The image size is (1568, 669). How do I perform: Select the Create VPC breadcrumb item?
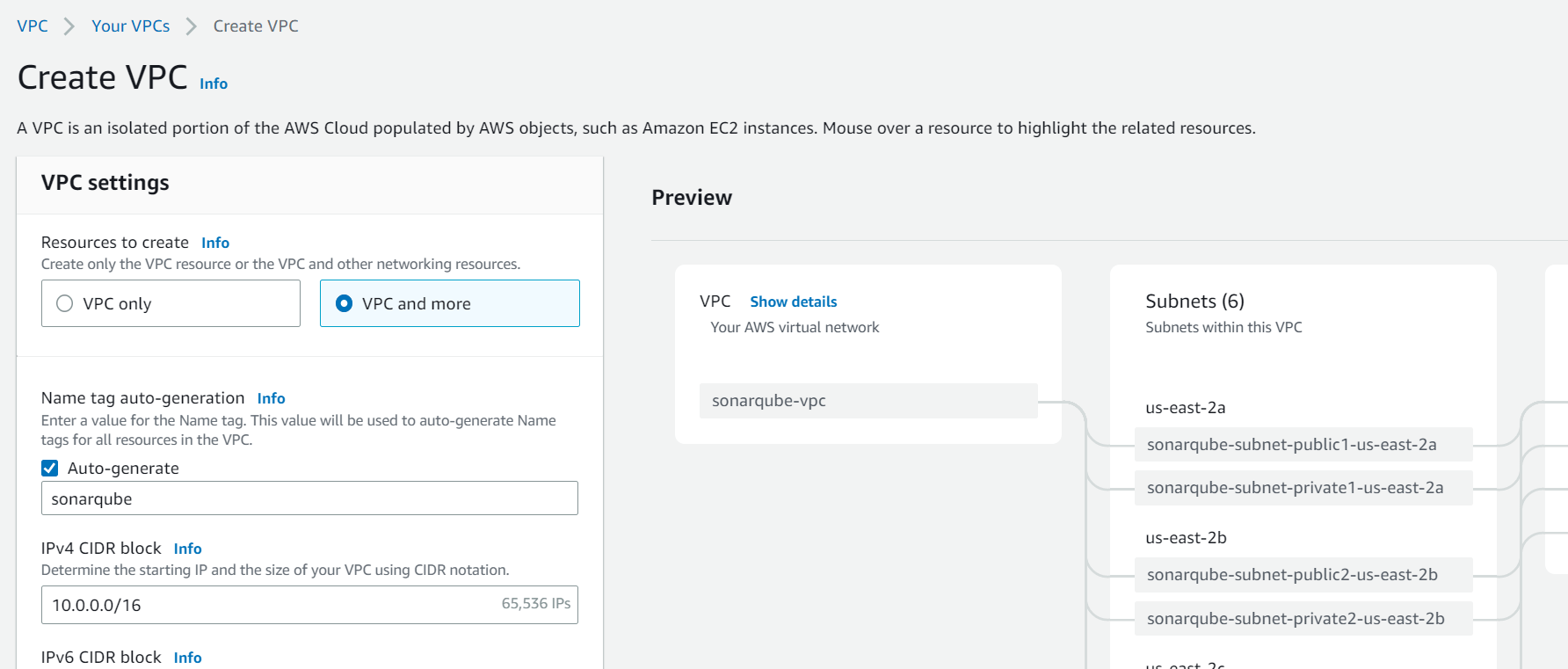(254, 25)
